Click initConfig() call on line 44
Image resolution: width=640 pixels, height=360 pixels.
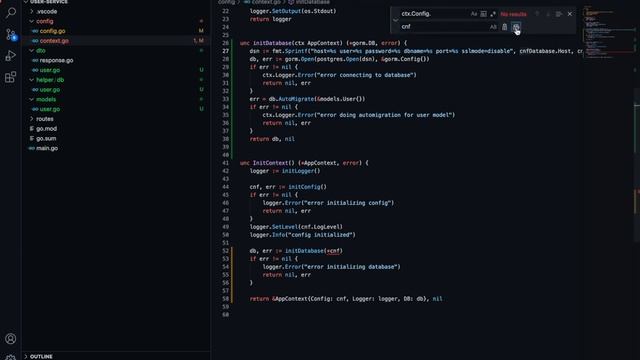(307, 187)
